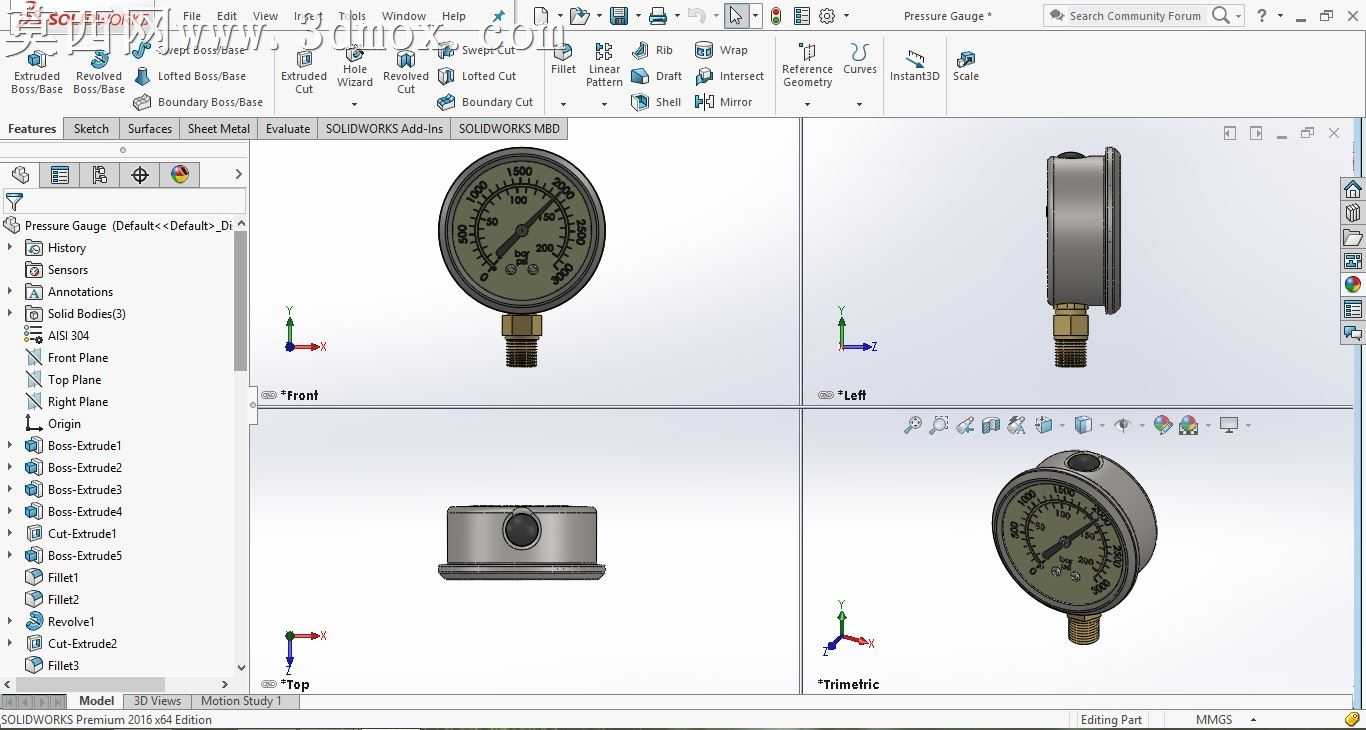Toggle Instant3D mode
The width and height of the screenshot is (1366, 730).
tap(914, 66)
